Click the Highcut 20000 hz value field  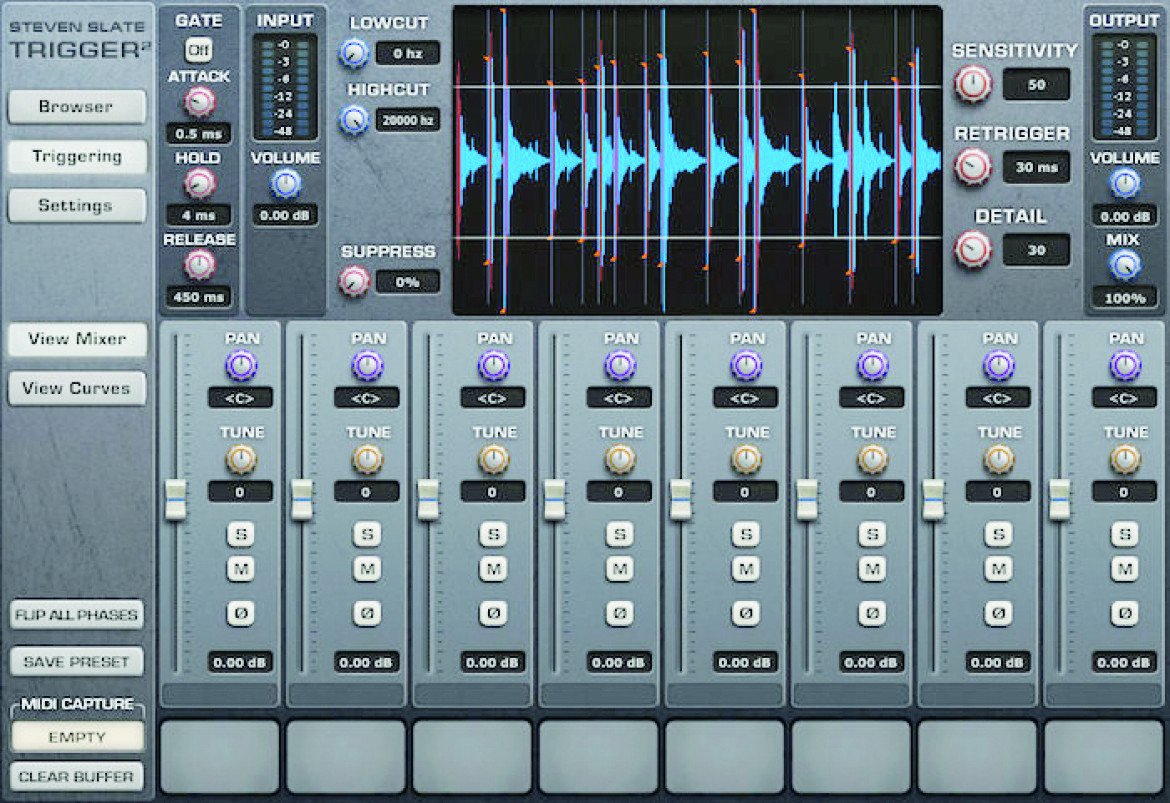tap(407, 119)
